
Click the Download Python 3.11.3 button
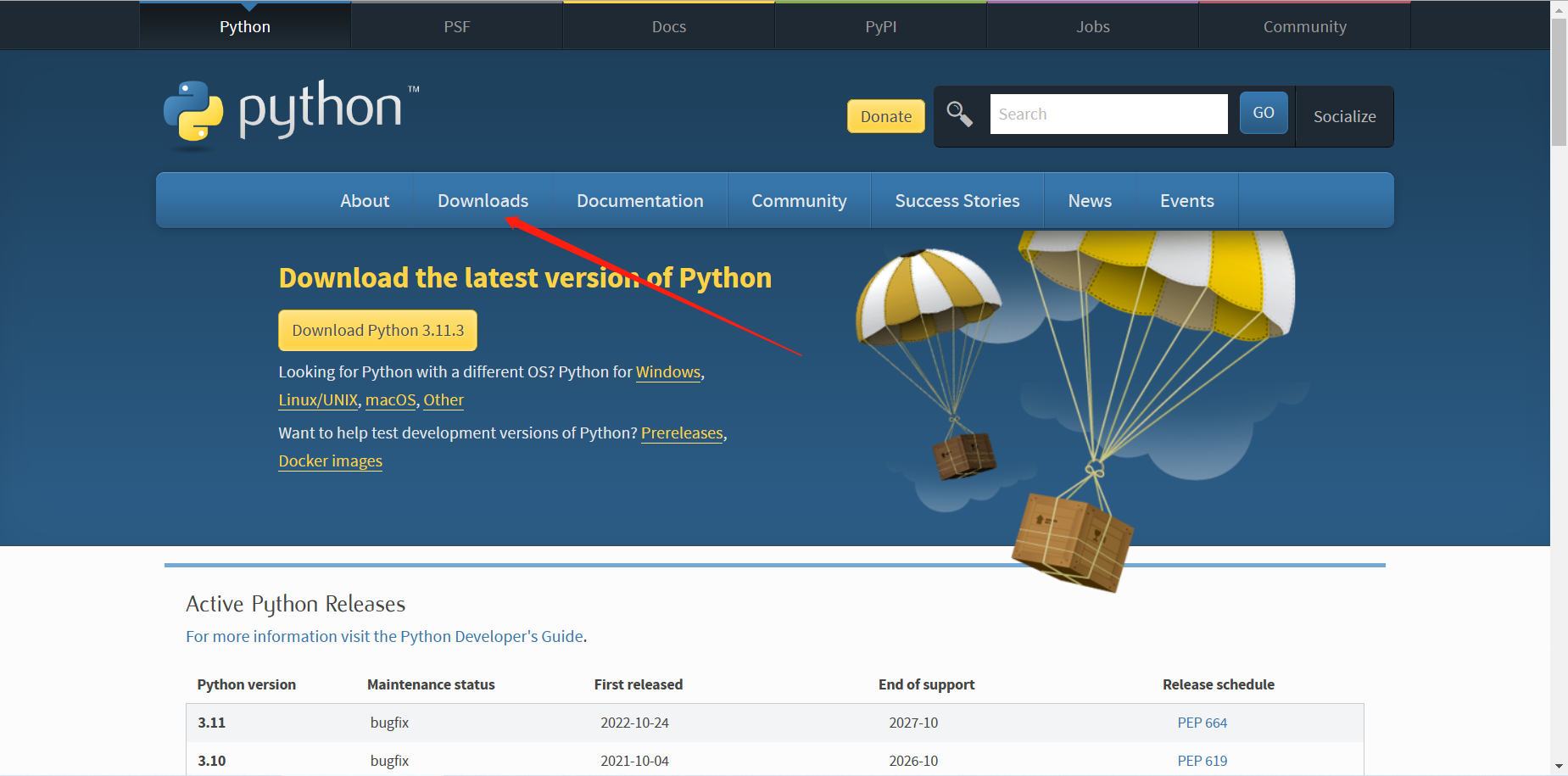(x=378, y=330)
